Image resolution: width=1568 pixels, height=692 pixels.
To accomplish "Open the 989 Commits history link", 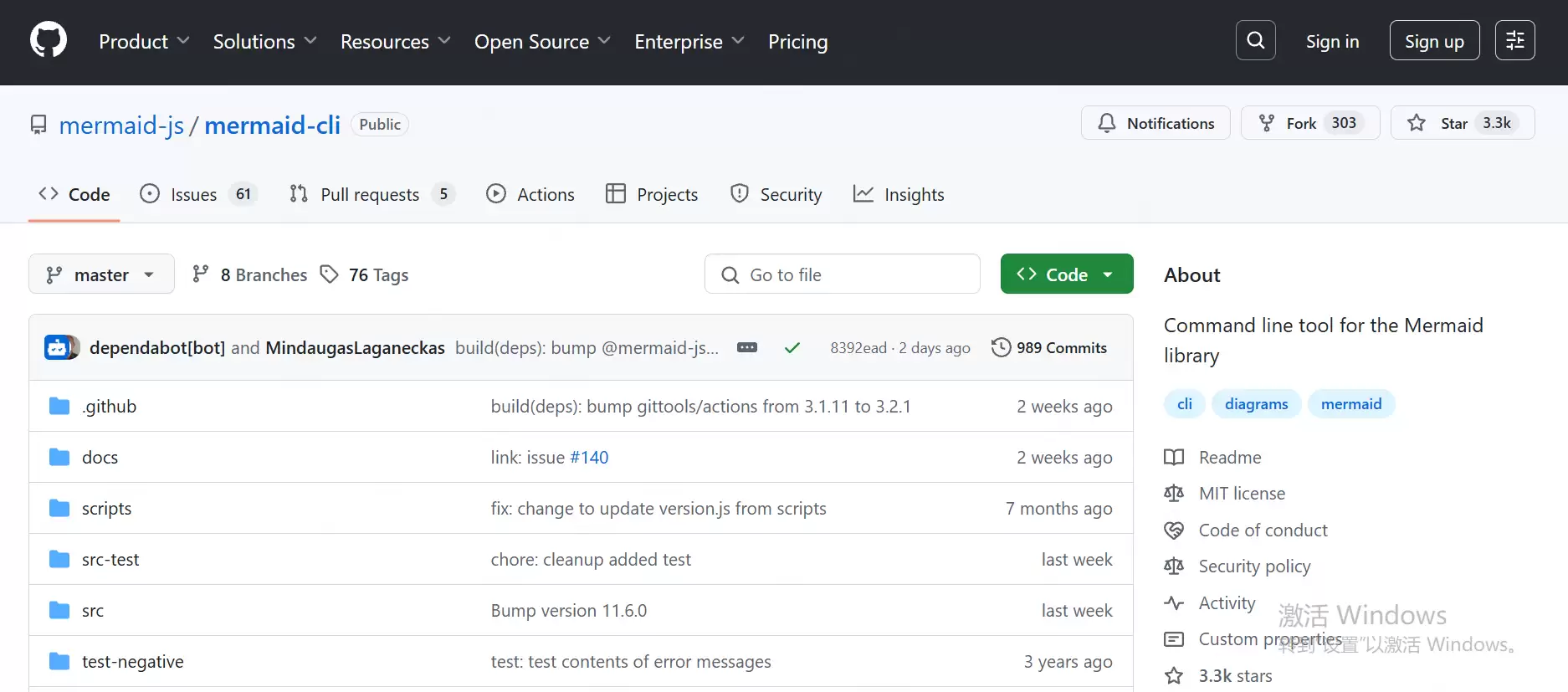I will point(1049,347).
